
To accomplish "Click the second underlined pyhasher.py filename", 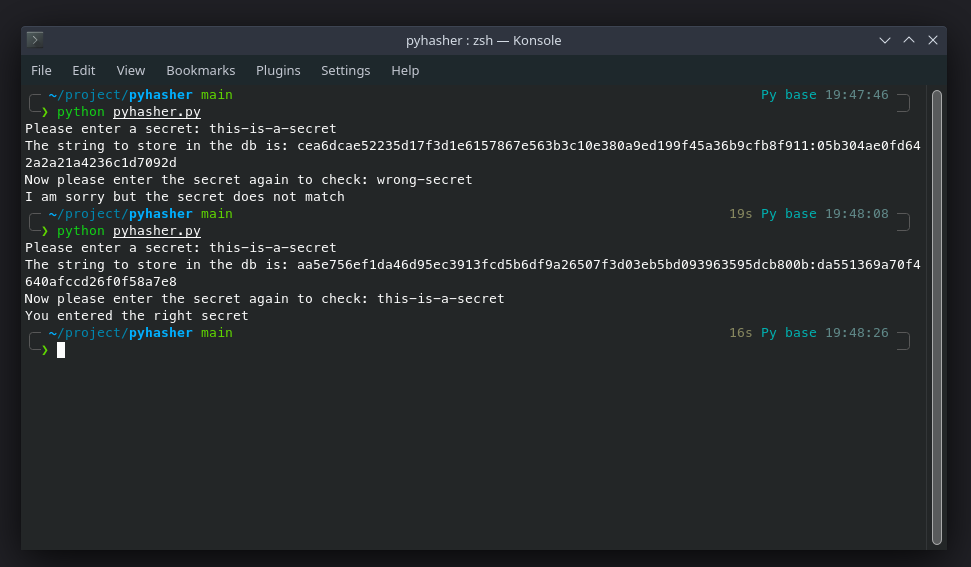I will tap(157, 231).
